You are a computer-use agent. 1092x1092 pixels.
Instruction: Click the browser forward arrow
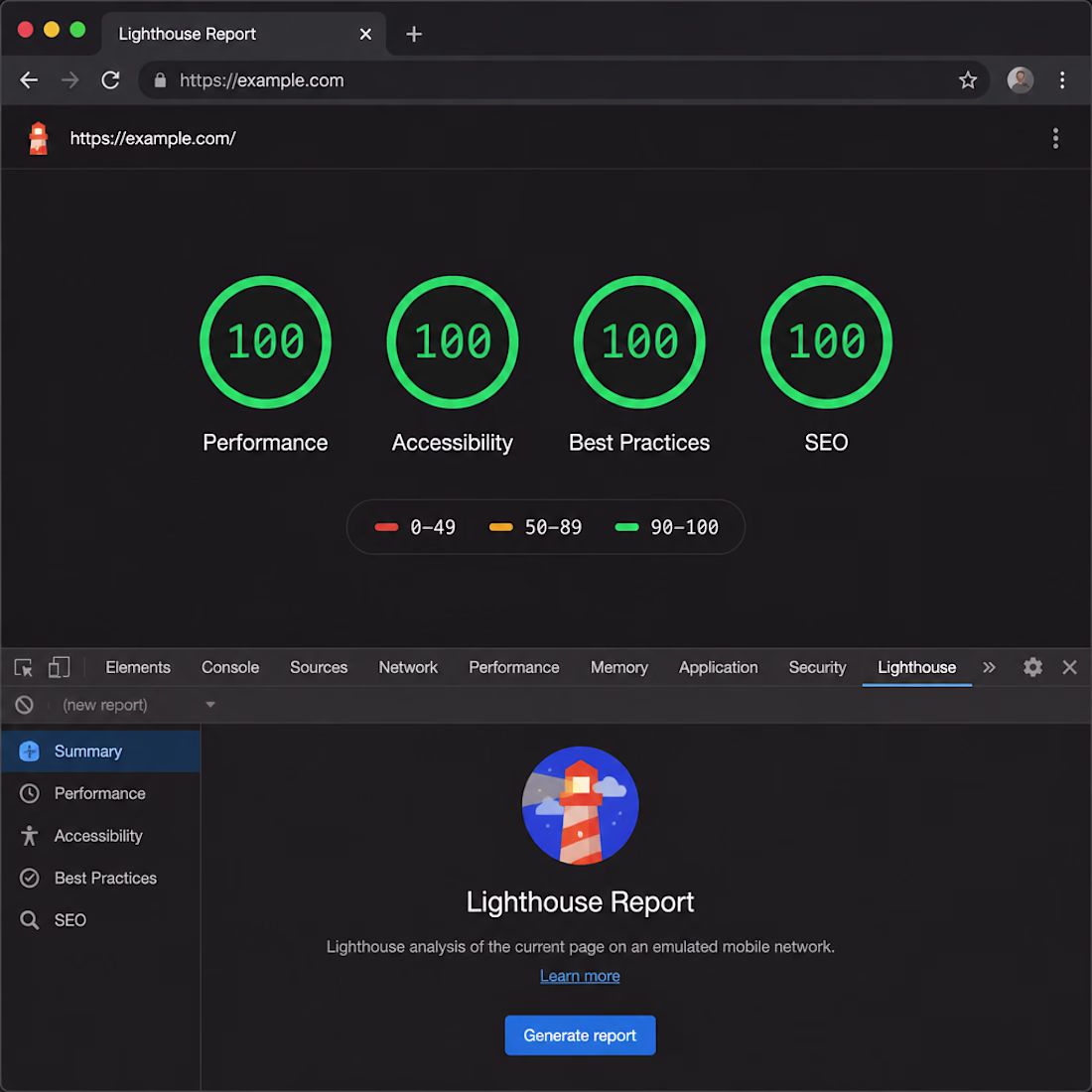coord(69,80)
